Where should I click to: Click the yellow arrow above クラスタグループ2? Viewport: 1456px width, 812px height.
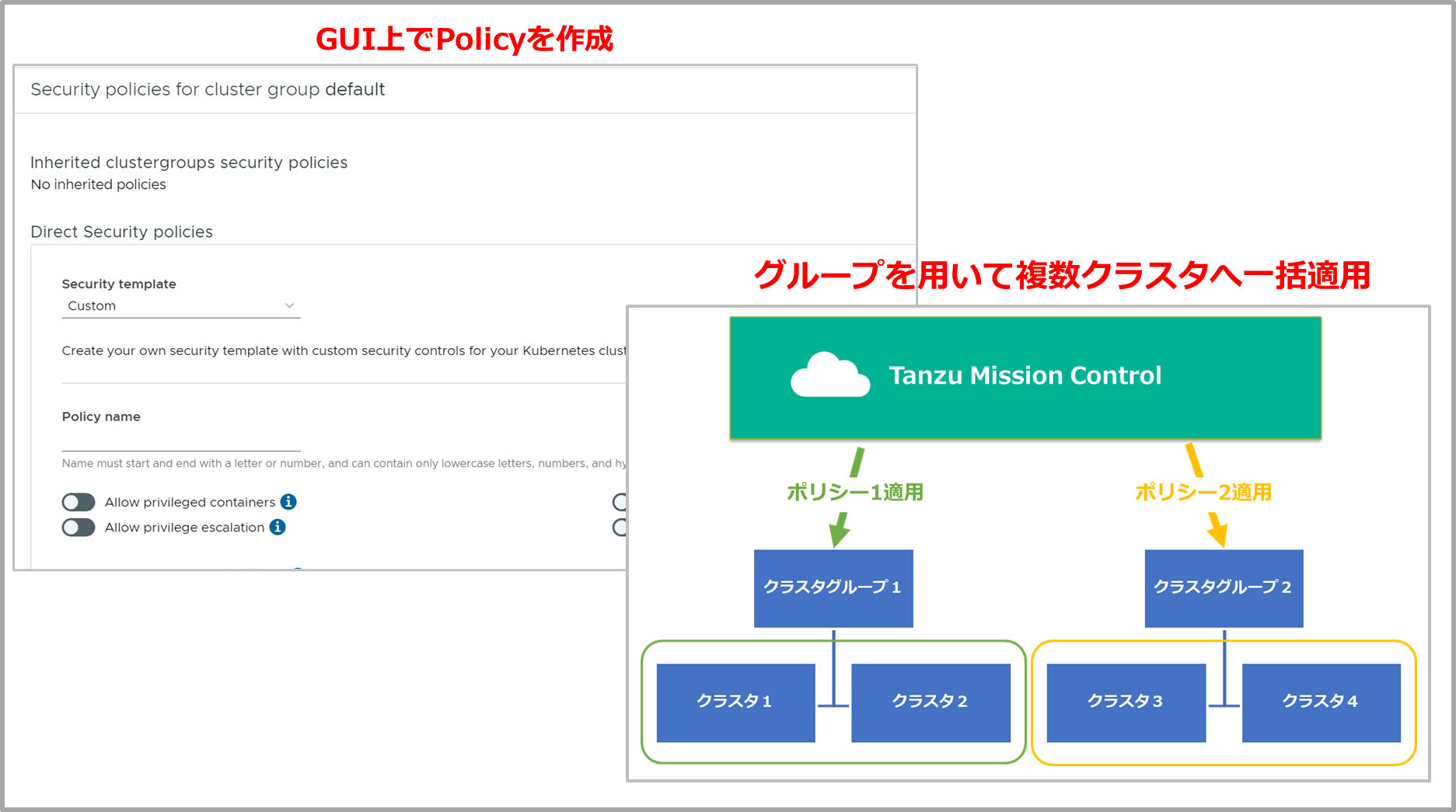(1217, 531)
